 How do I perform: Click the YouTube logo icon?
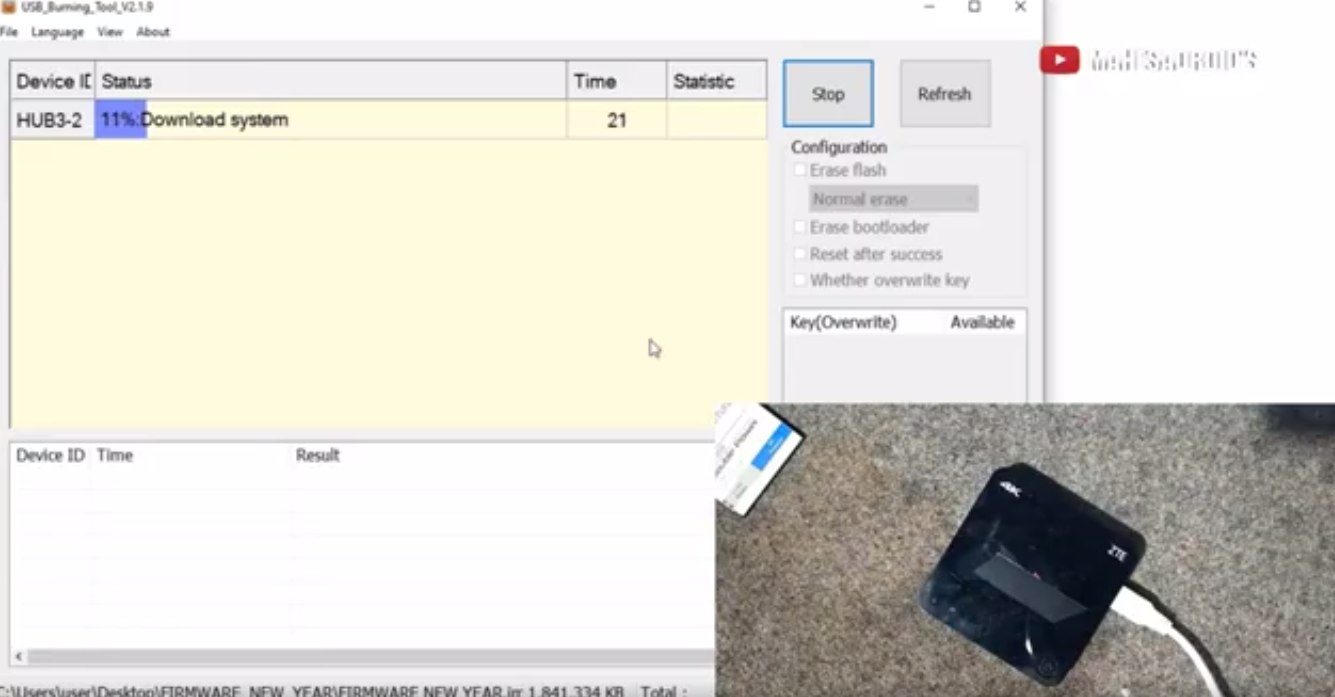[1059, 61]
